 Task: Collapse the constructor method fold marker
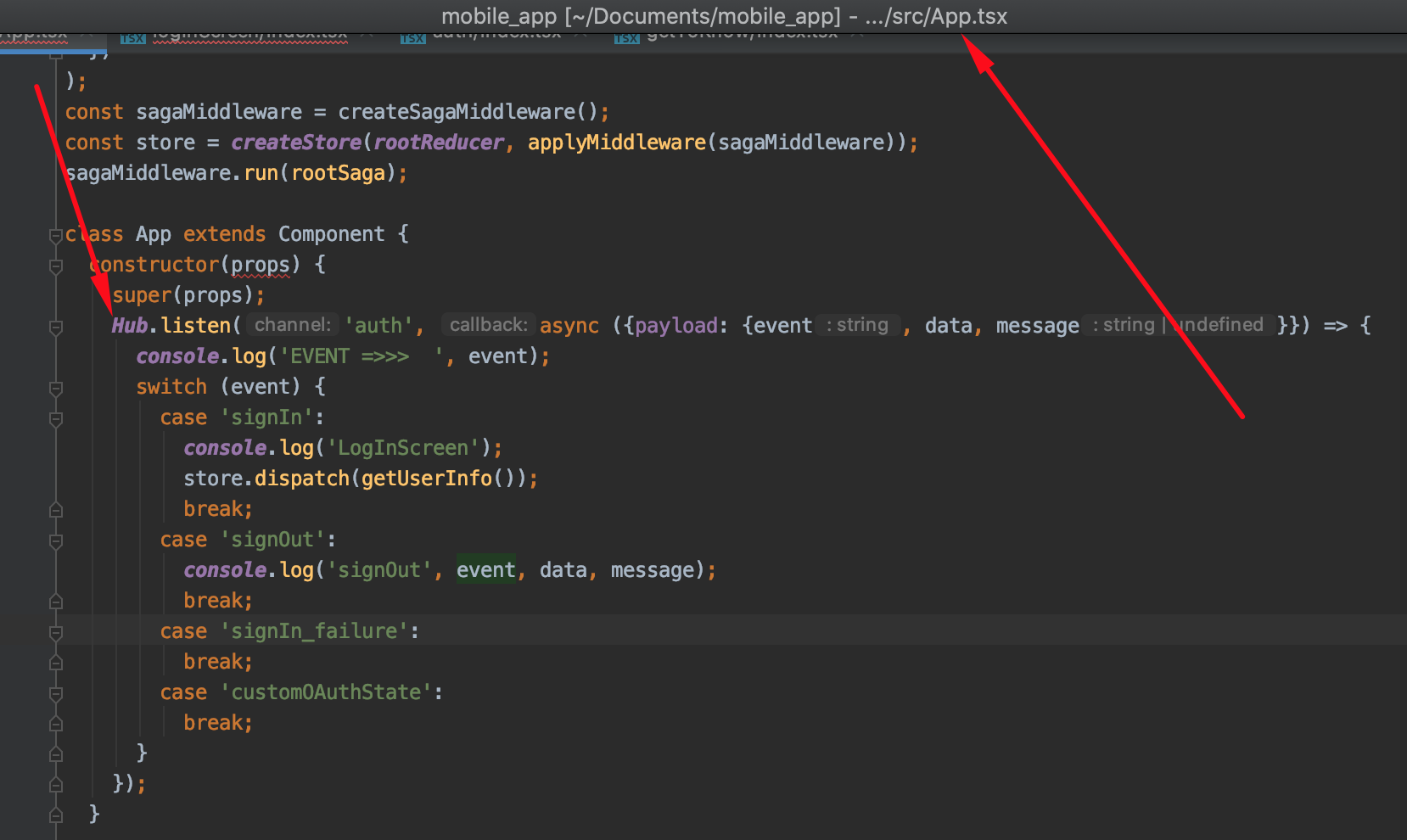pyautogui.click(x=55, y=264)
